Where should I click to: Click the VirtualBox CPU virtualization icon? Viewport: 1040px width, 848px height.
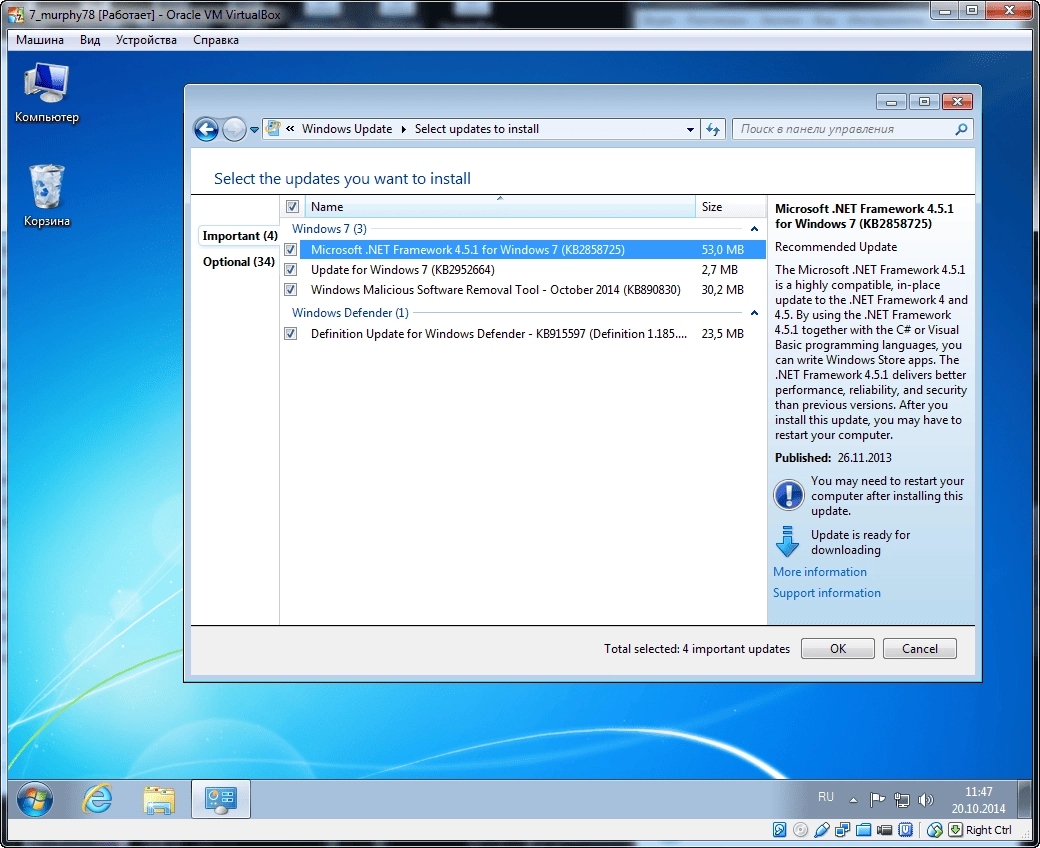[x=906, y=829]
